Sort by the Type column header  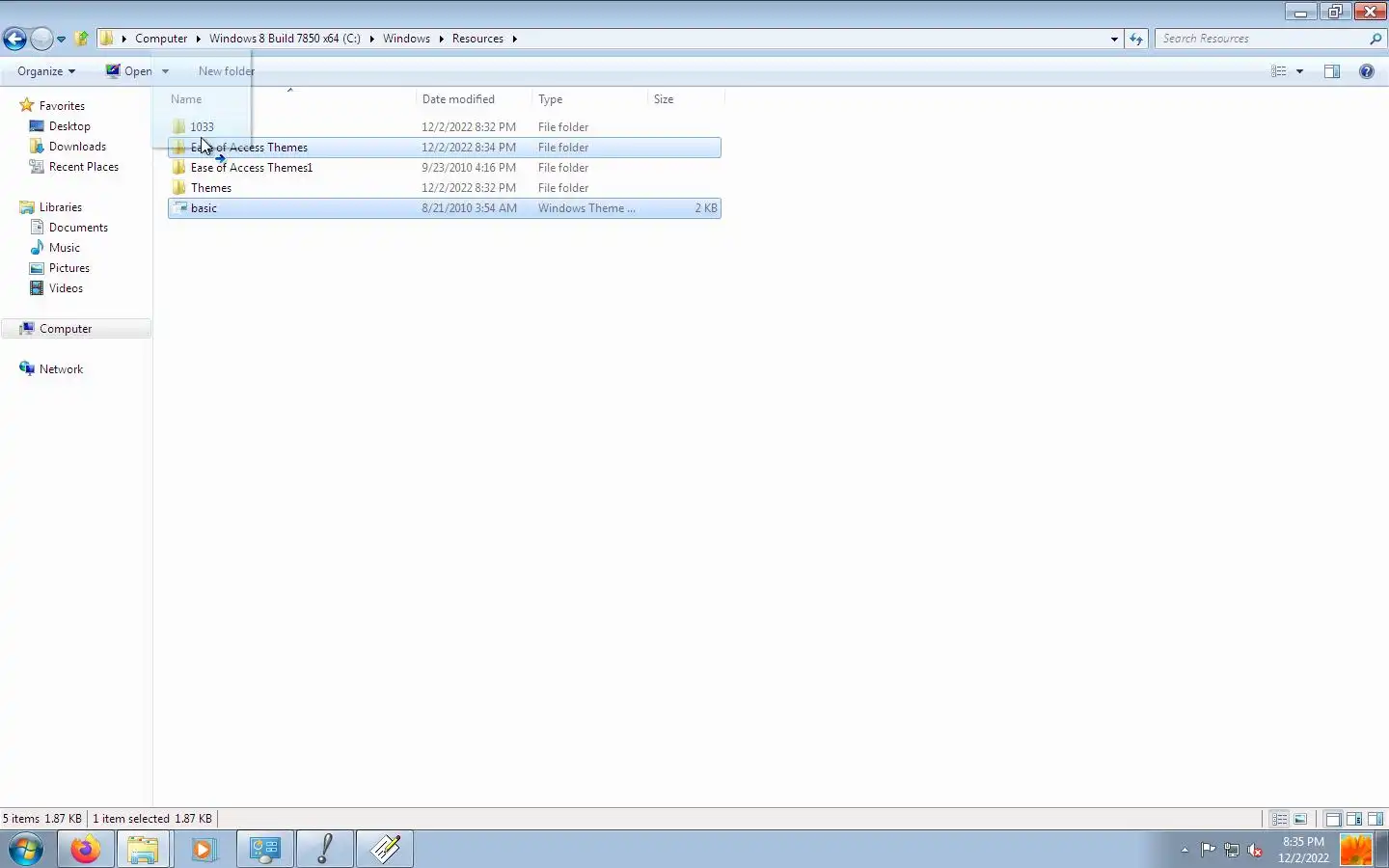tap(589, 99)
